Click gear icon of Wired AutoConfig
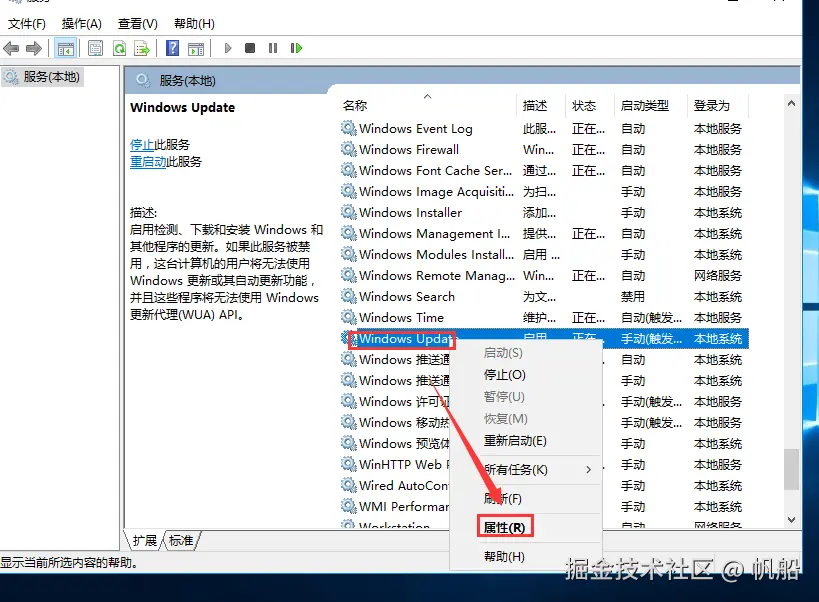Viewport: 819px width, 602px height. [x=348, y=485]
